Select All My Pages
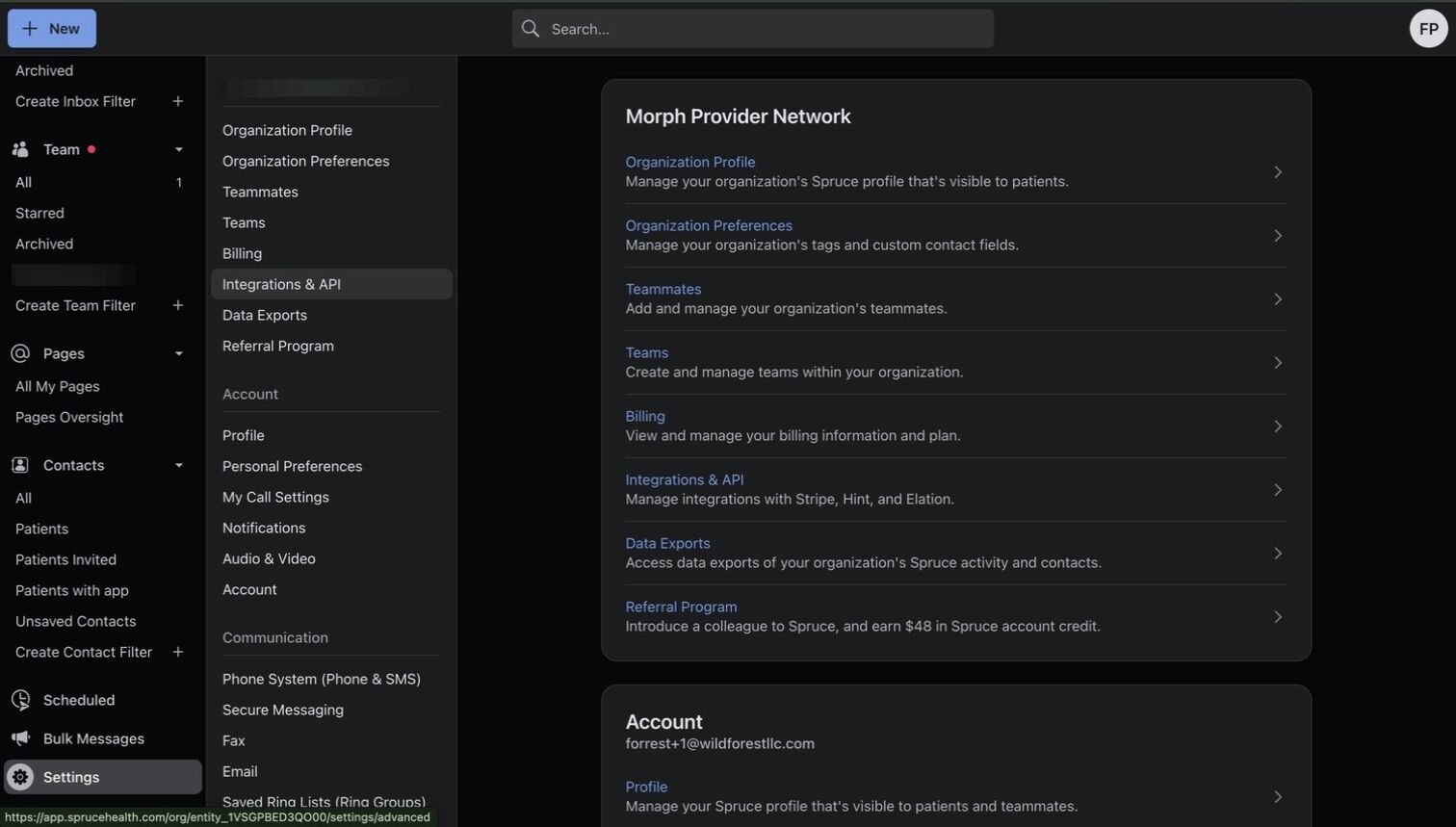The height and width of the screenshot is (827, 1456). [58, 386]
